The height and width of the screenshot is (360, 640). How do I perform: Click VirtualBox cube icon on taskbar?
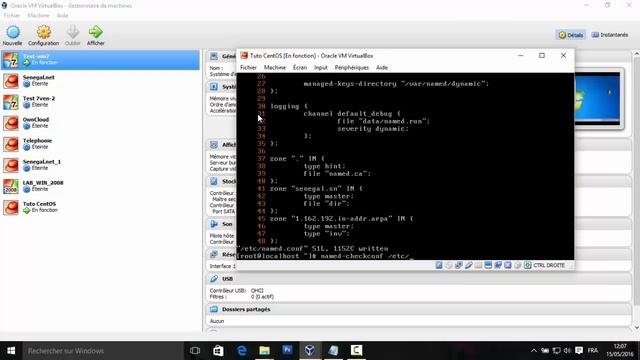click(x=310, y=351)
